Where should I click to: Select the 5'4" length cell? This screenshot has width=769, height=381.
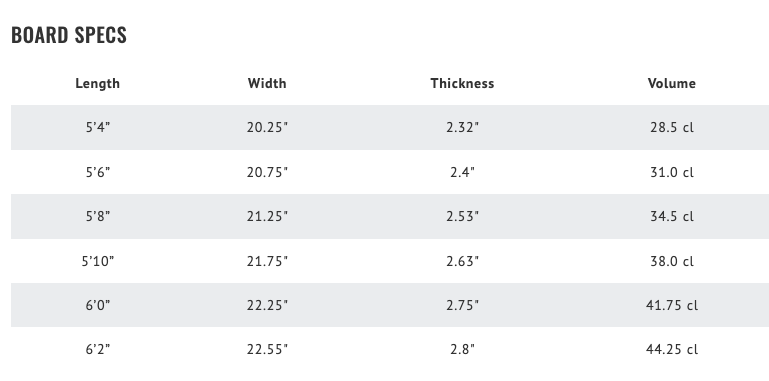pos(98,127)
